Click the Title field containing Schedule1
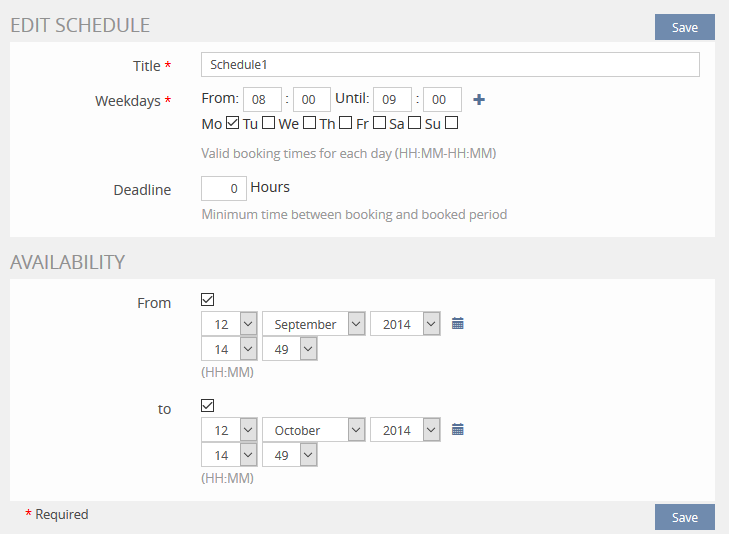The height and width of the screenshot is (534, 729). pyautogui.click(x=450, y=65)
